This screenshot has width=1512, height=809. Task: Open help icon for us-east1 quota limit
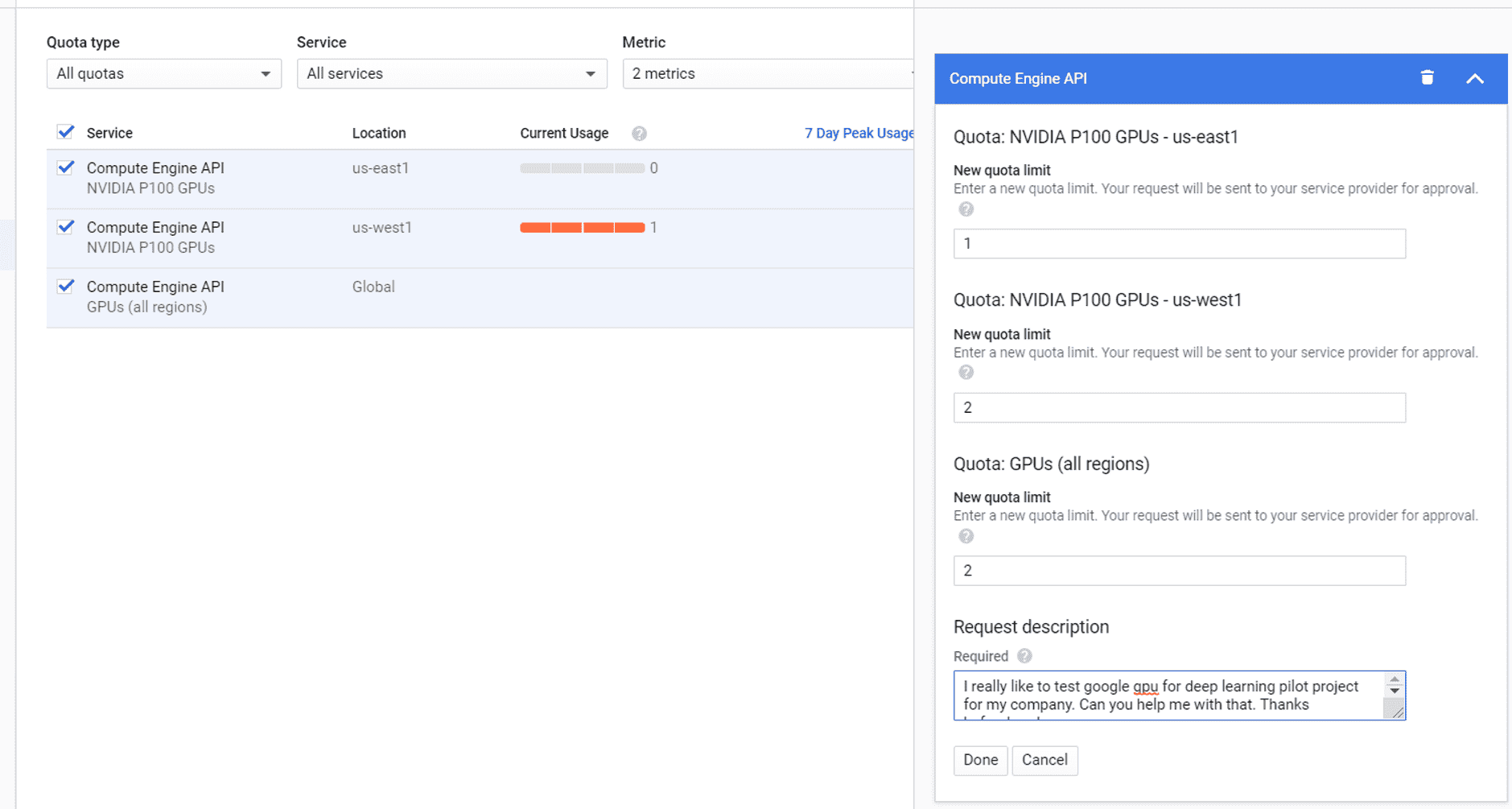pyautogui.click(x=966, y=209)
